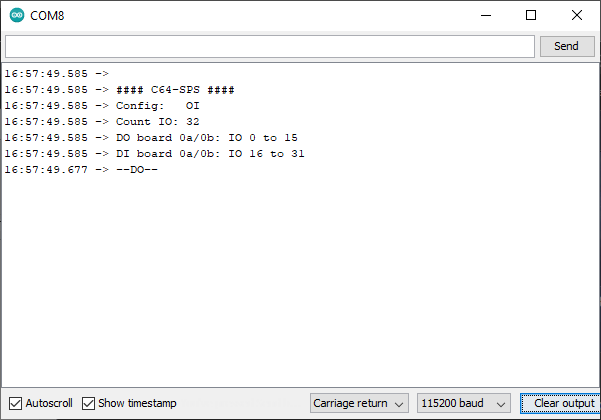Maximize the COM8 serial monitor window

pos(531,15)
